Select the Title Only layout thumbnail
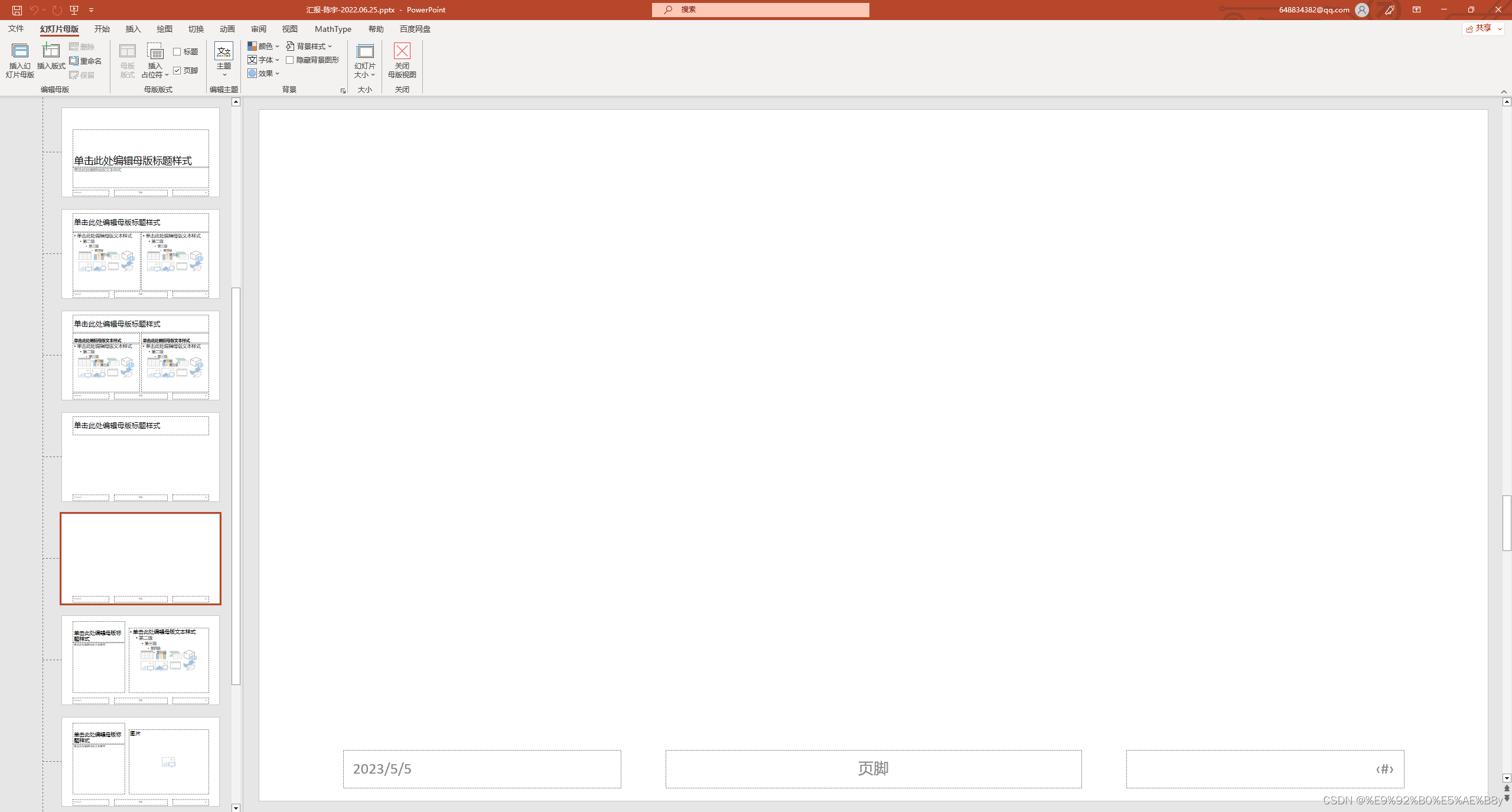Viewport: 1512px width, 812px height. (x=141, y=457)
